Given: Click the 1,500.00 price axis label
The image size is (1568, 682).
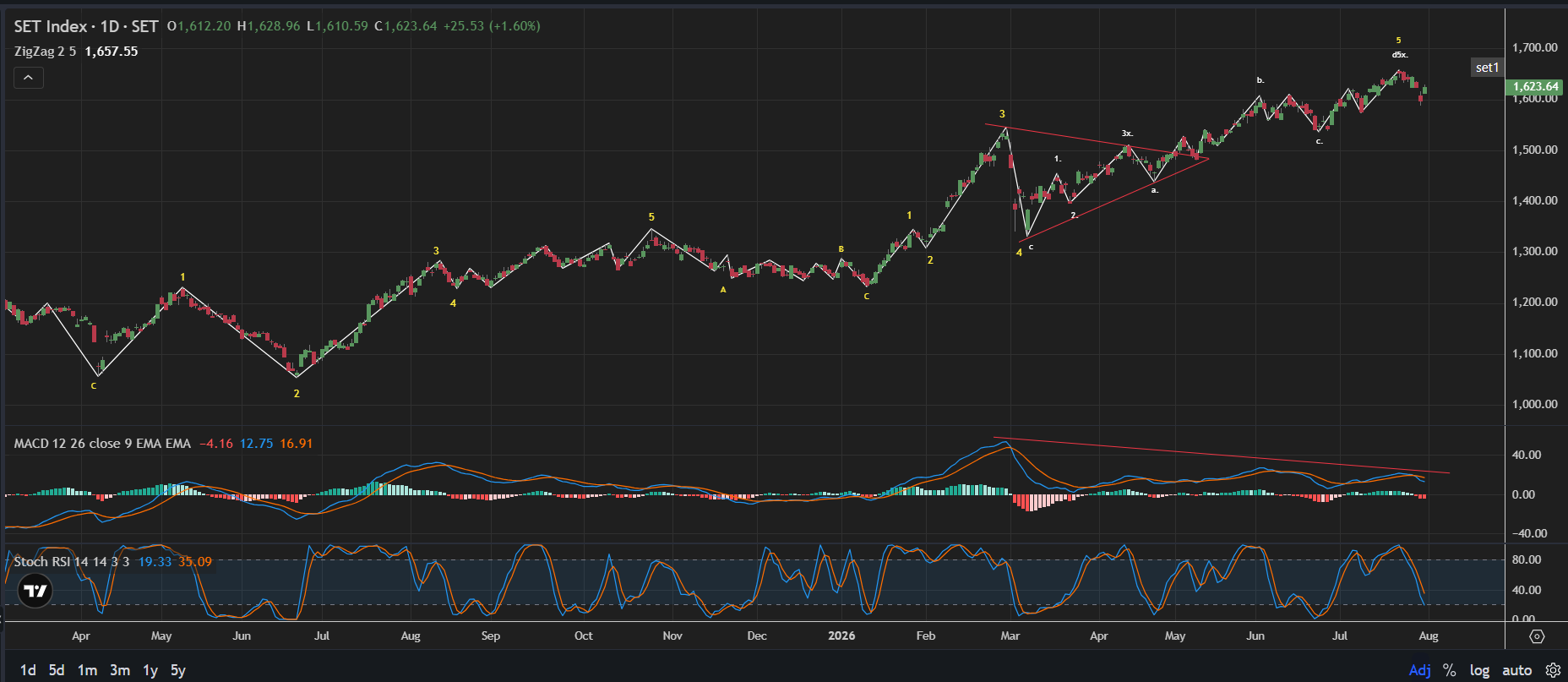Looking at the screenshot, I should [x=1535, y=150].
